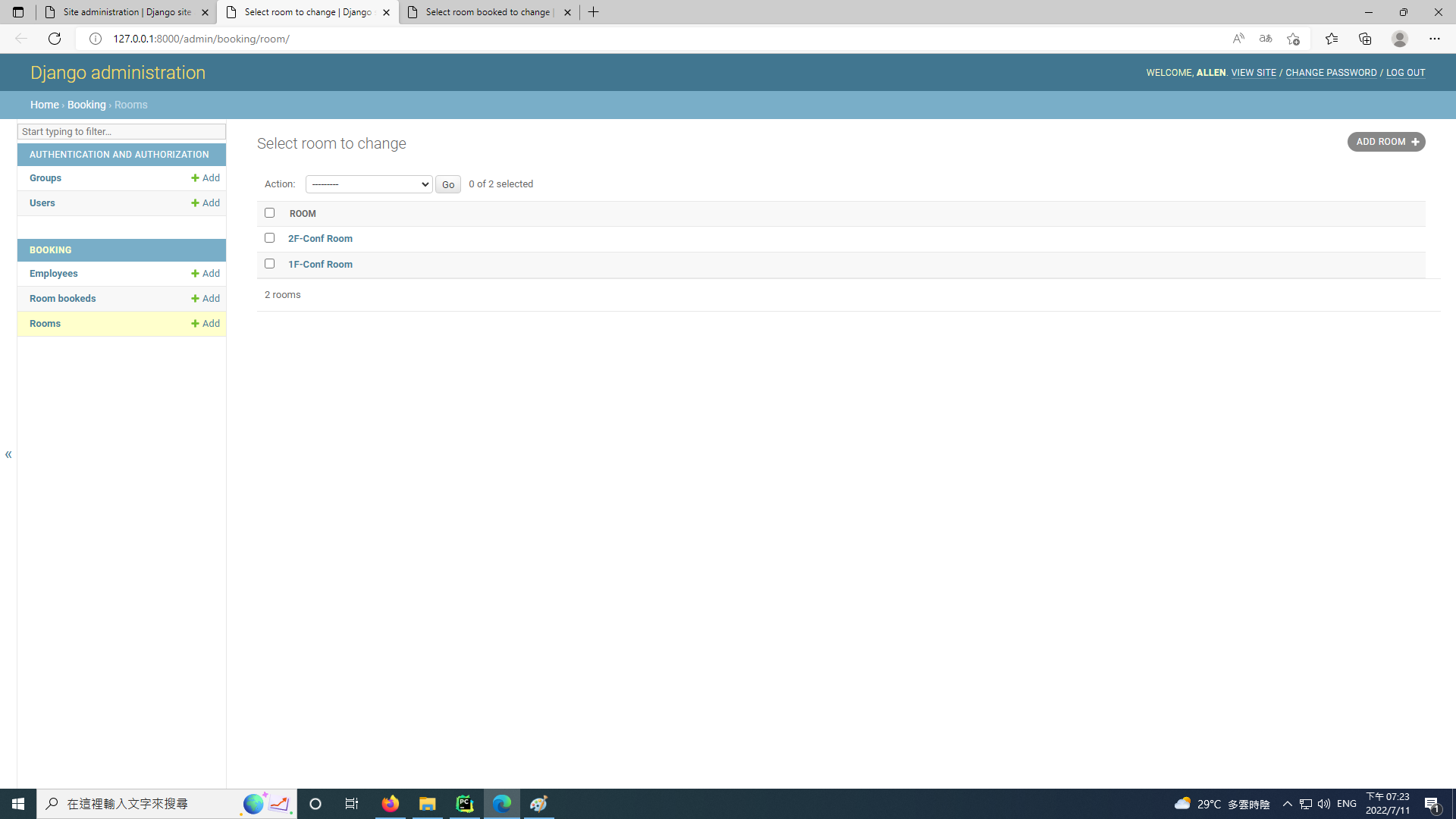Click Add icon next to Groups
Image resolution: width=1456 pixels, height=819 pixels.
pos(206,177)
